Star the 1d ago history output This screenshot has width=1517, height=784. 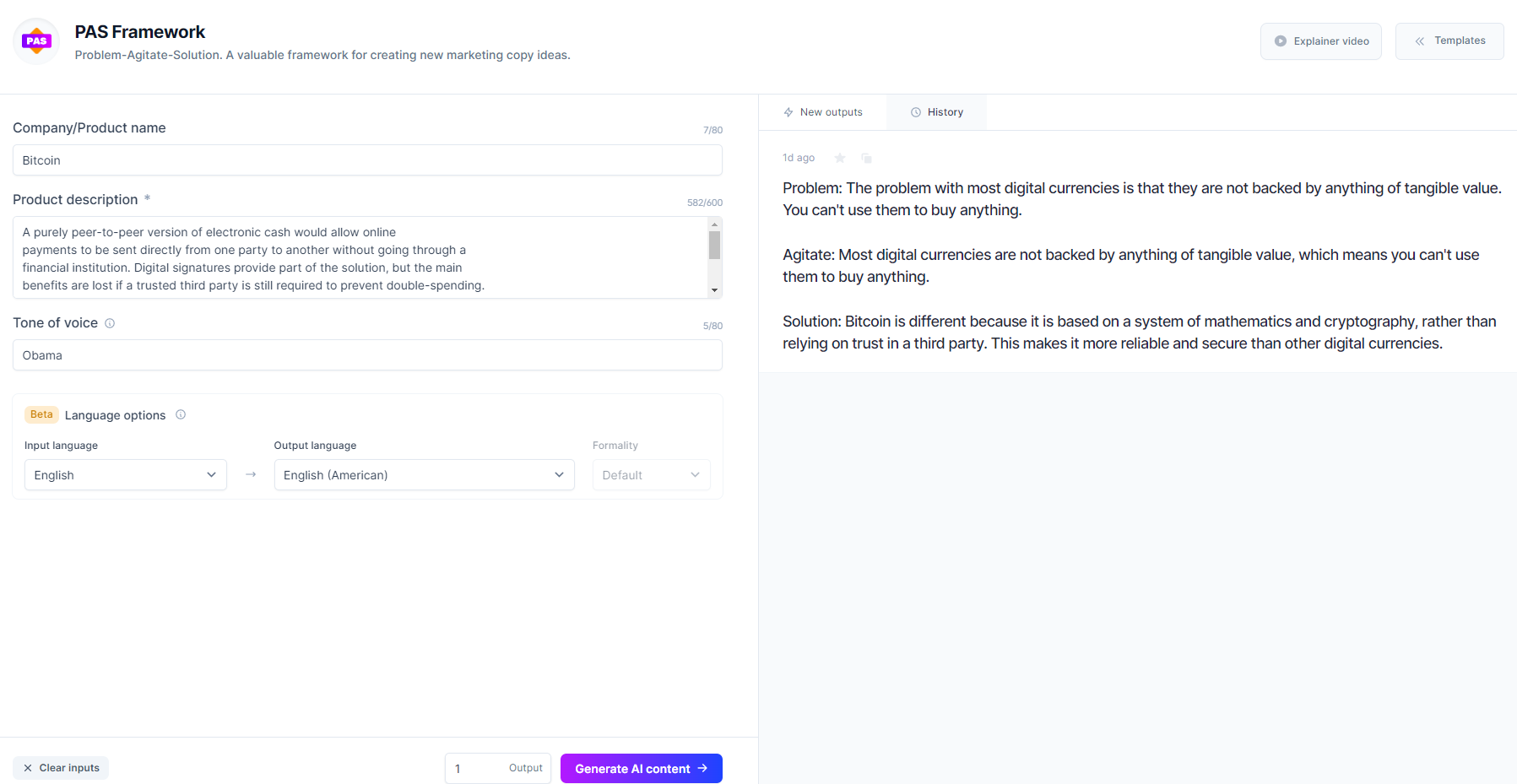840,158
